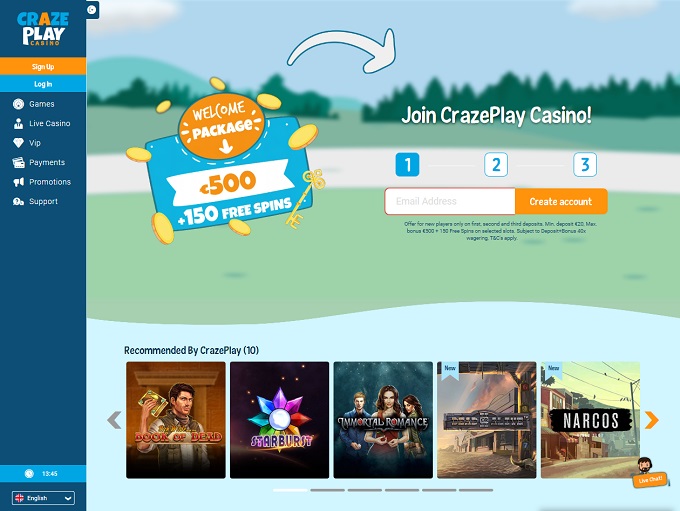
Task: Select registration step 2
Action: (x=496, y=165)
